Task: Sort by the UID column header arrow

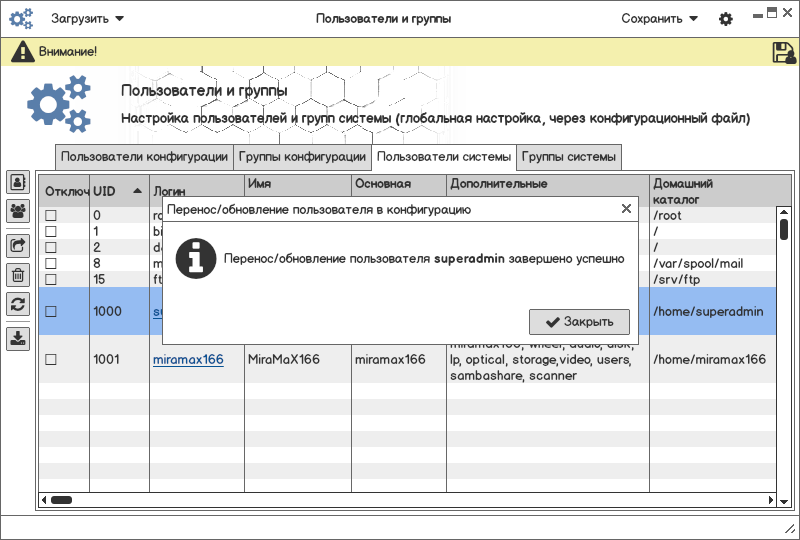Action: (137, 190)
